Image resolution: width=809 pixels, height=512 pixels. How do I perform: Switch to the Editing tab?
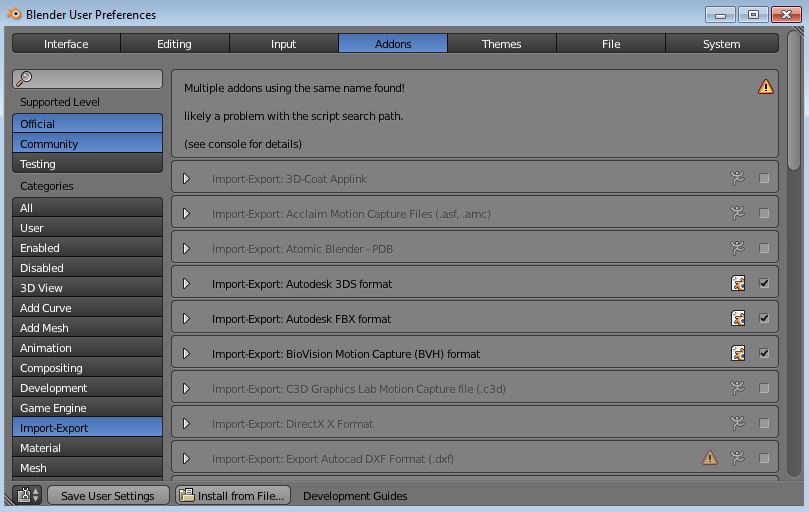[174, 44]
